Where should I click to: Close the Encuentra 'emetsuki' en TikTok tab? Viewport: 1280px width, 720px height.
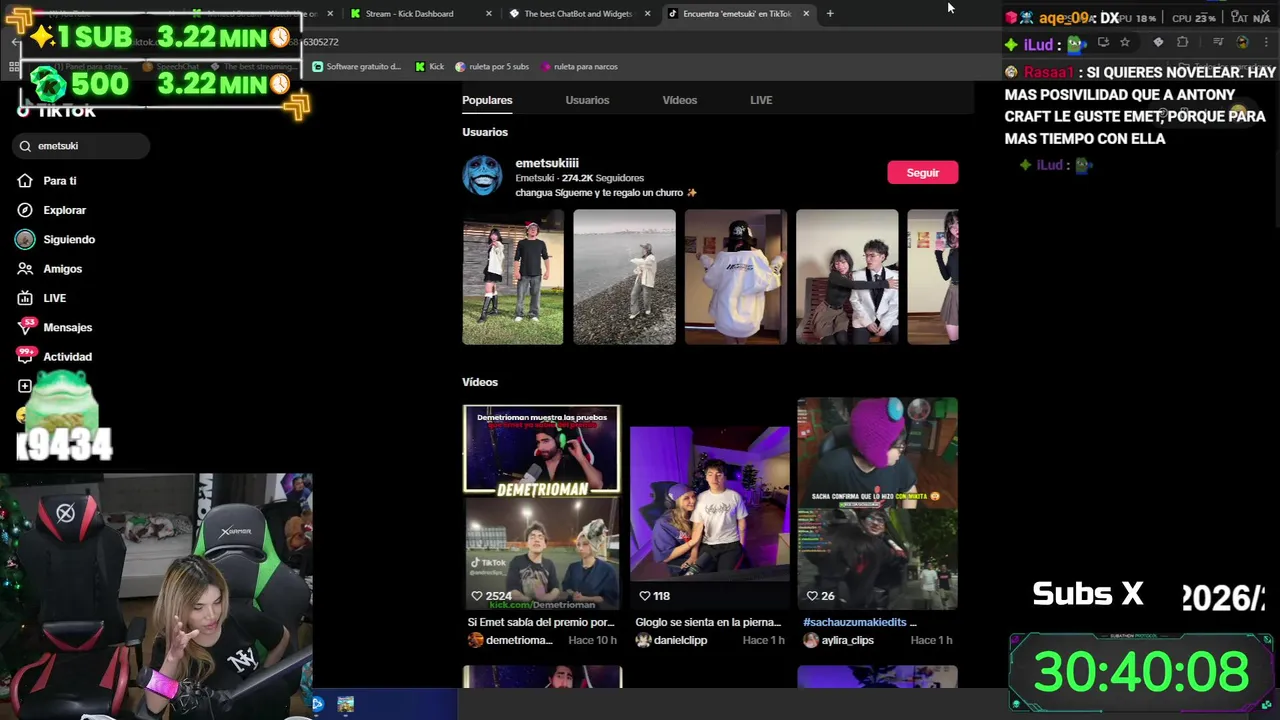[806, 14]
